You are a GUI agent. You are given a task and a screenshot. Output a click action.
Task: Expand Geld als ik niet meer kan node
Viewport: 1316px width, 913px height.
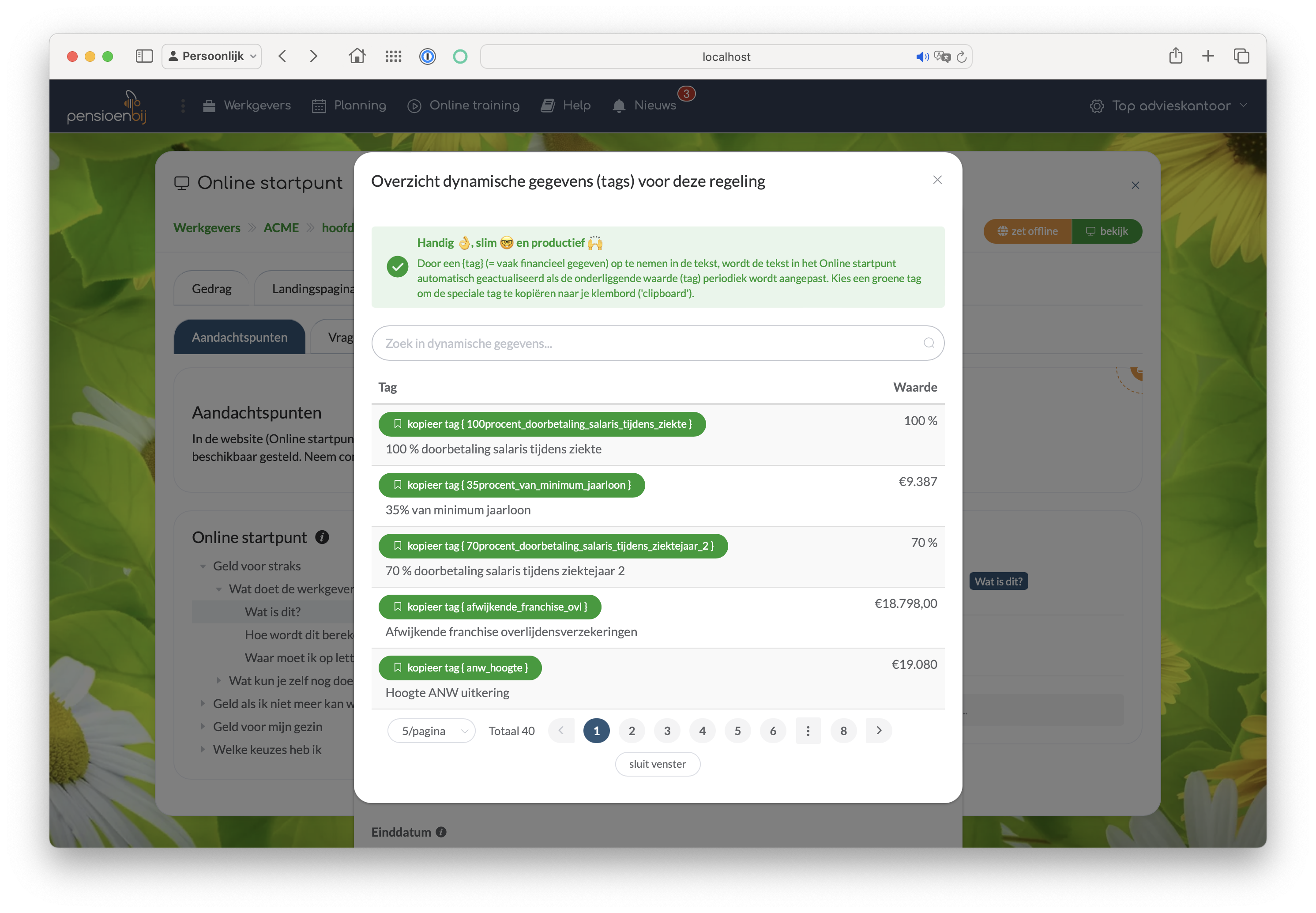203,704
